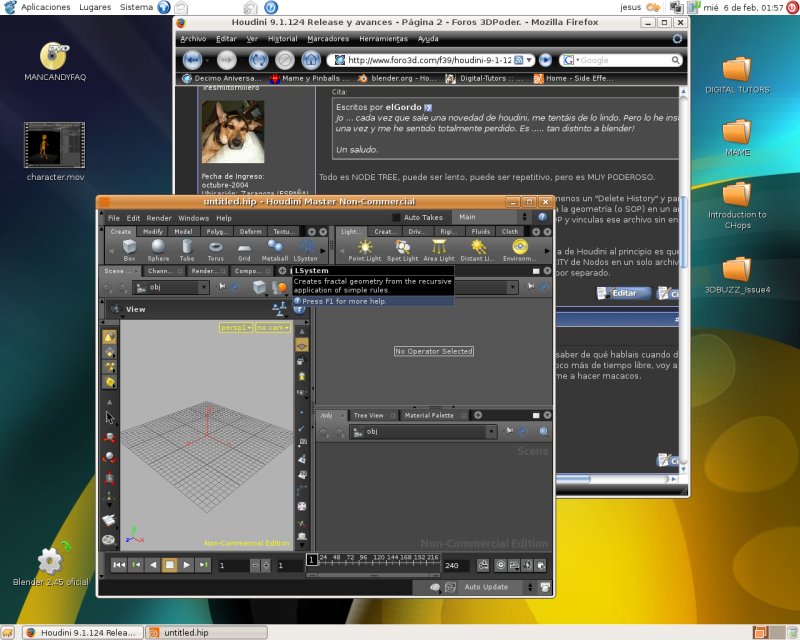Viewport: 800px width, 640px height.
Task: Click the cube display icon in Scene pane toolbar
Action: 260,287
